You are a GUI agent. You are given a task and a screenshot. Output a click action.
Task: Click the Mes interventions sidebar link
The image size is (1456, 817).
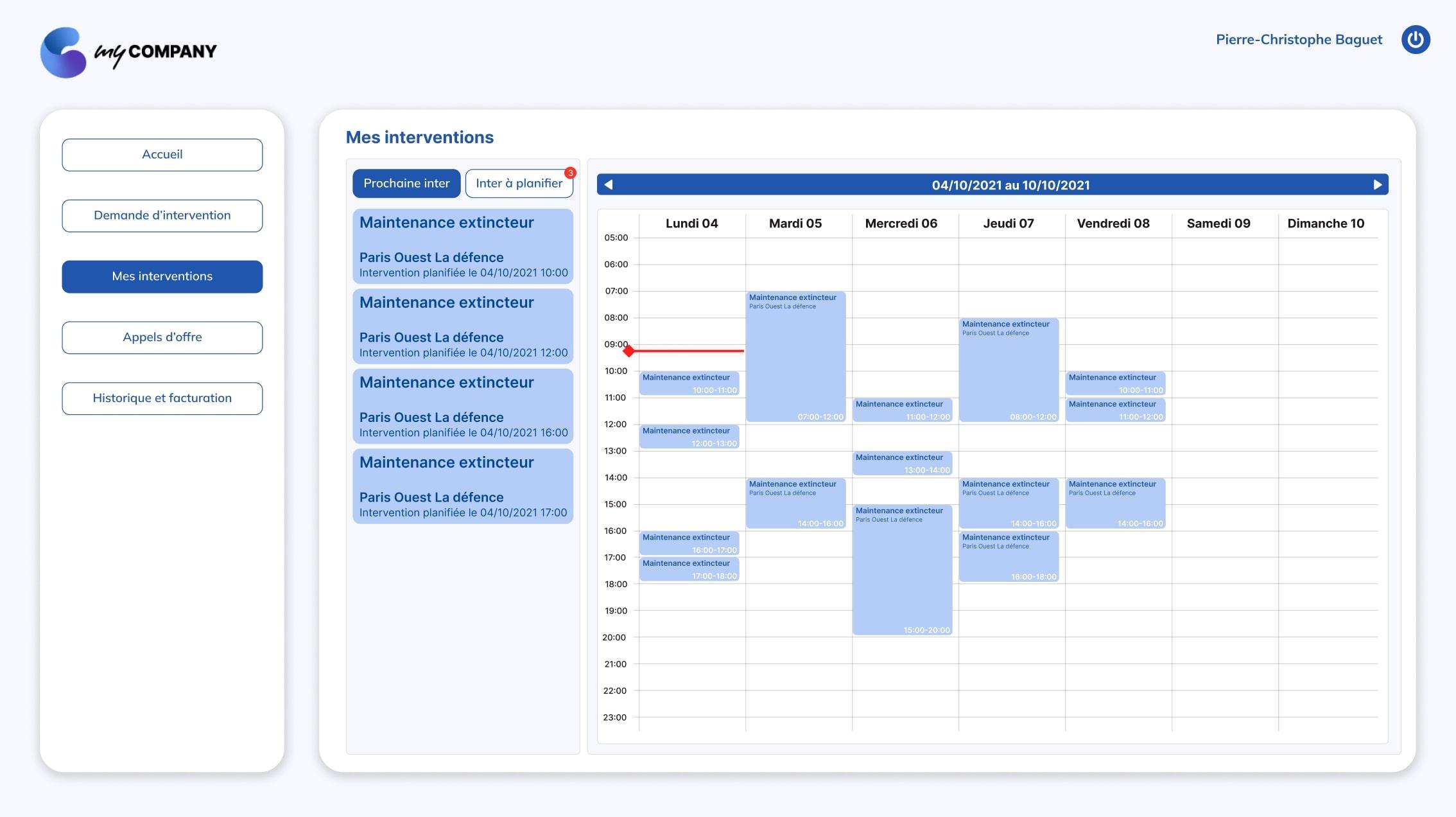pyautogui.click(x=162, y=276)
